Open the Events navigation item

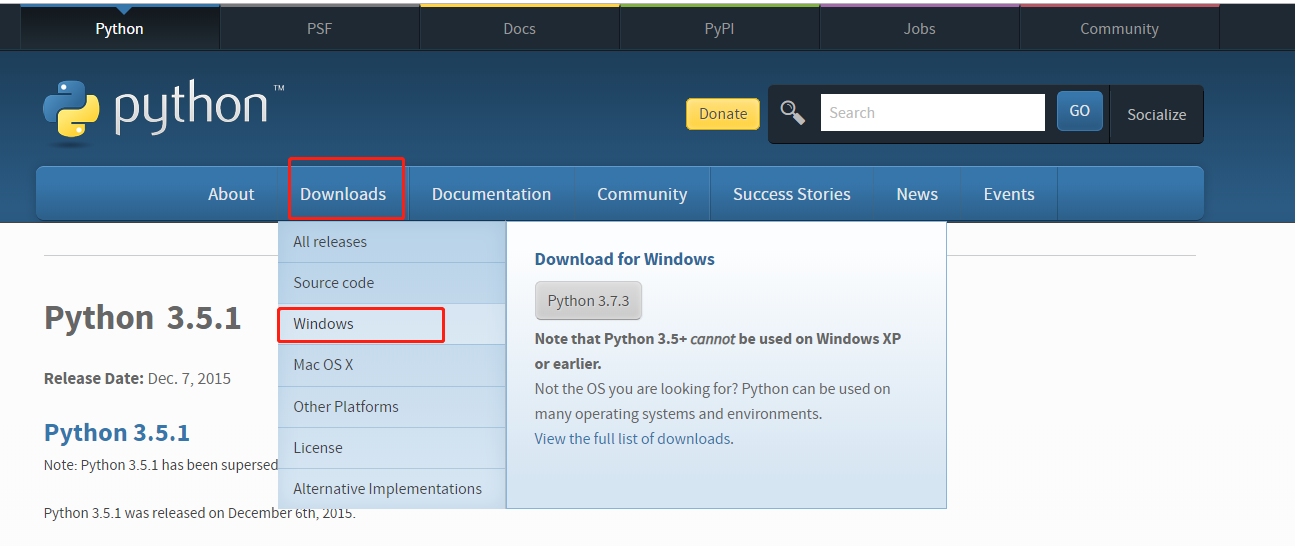[x=1009, y=193]
